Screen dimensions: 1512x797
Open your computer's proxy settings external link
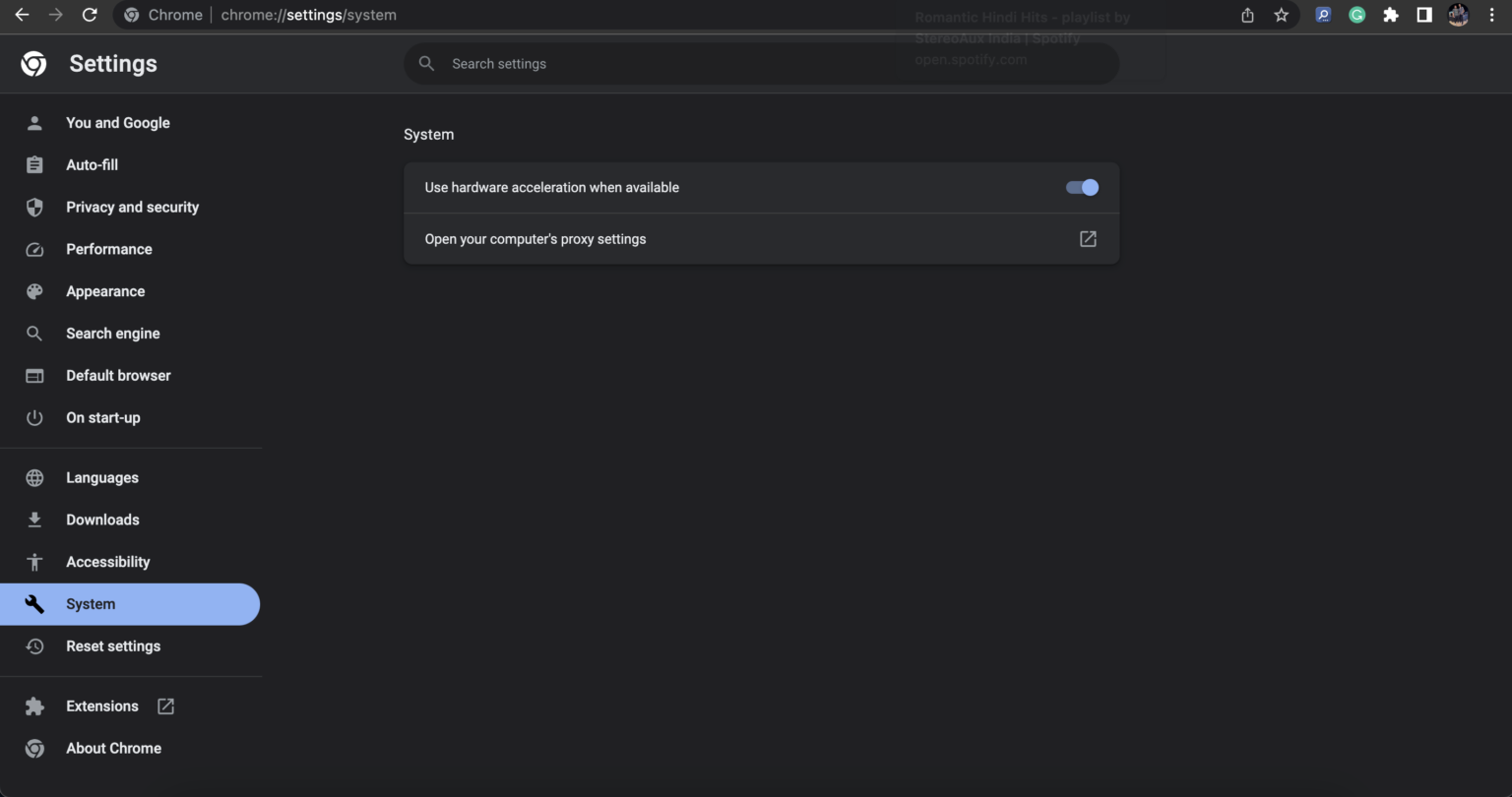[x=1087, y=238]
